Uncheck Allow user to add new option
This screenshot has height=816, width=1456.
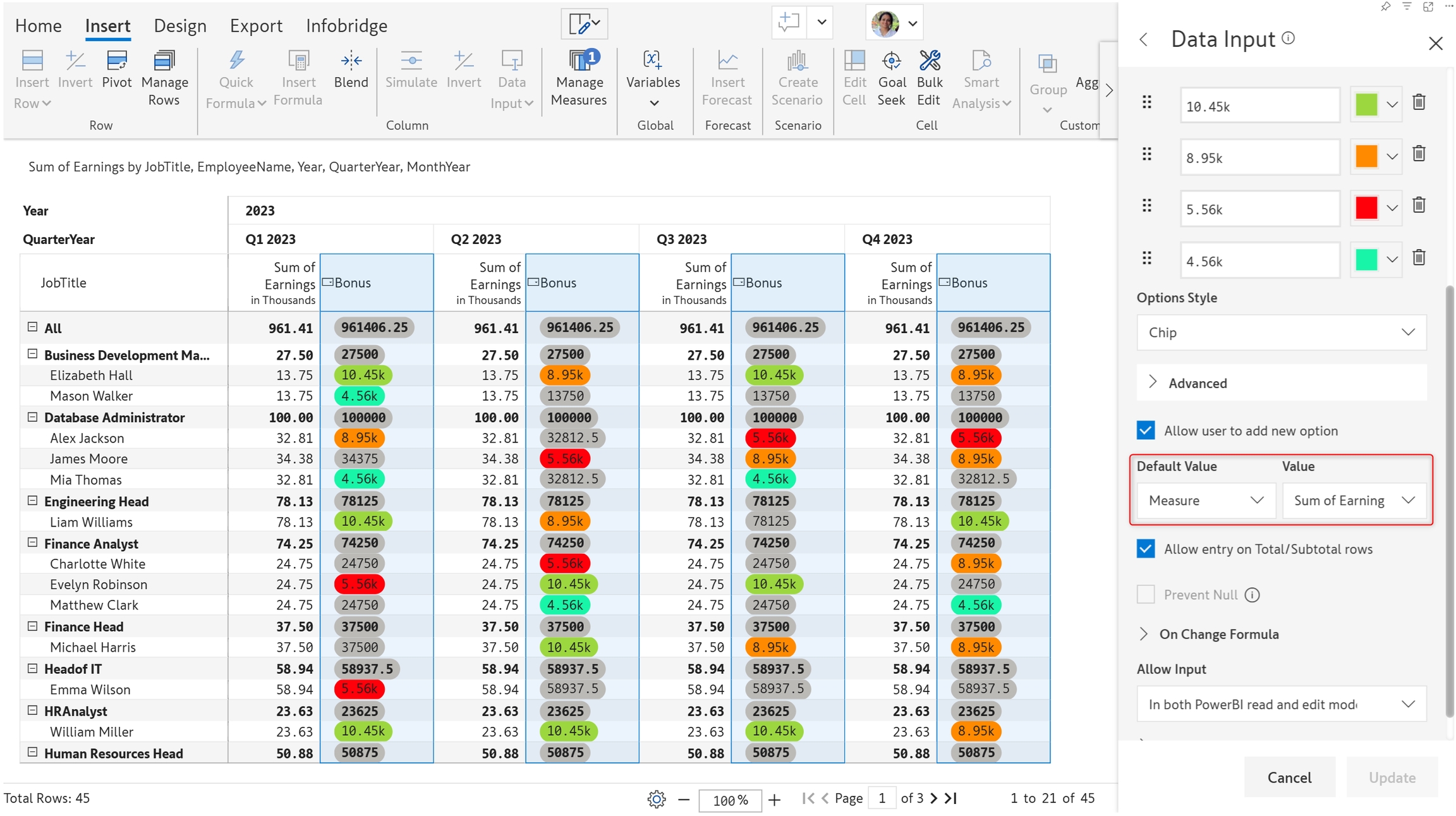point(1146,430)
